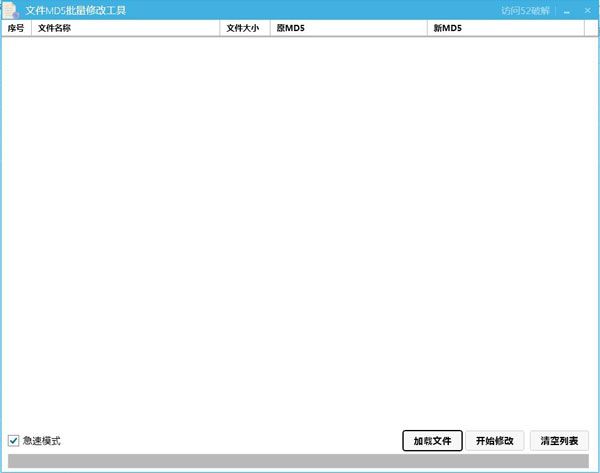Click the 原MD5 column header
The height and width of the screenshot is (473, 600).
(348, 29)
